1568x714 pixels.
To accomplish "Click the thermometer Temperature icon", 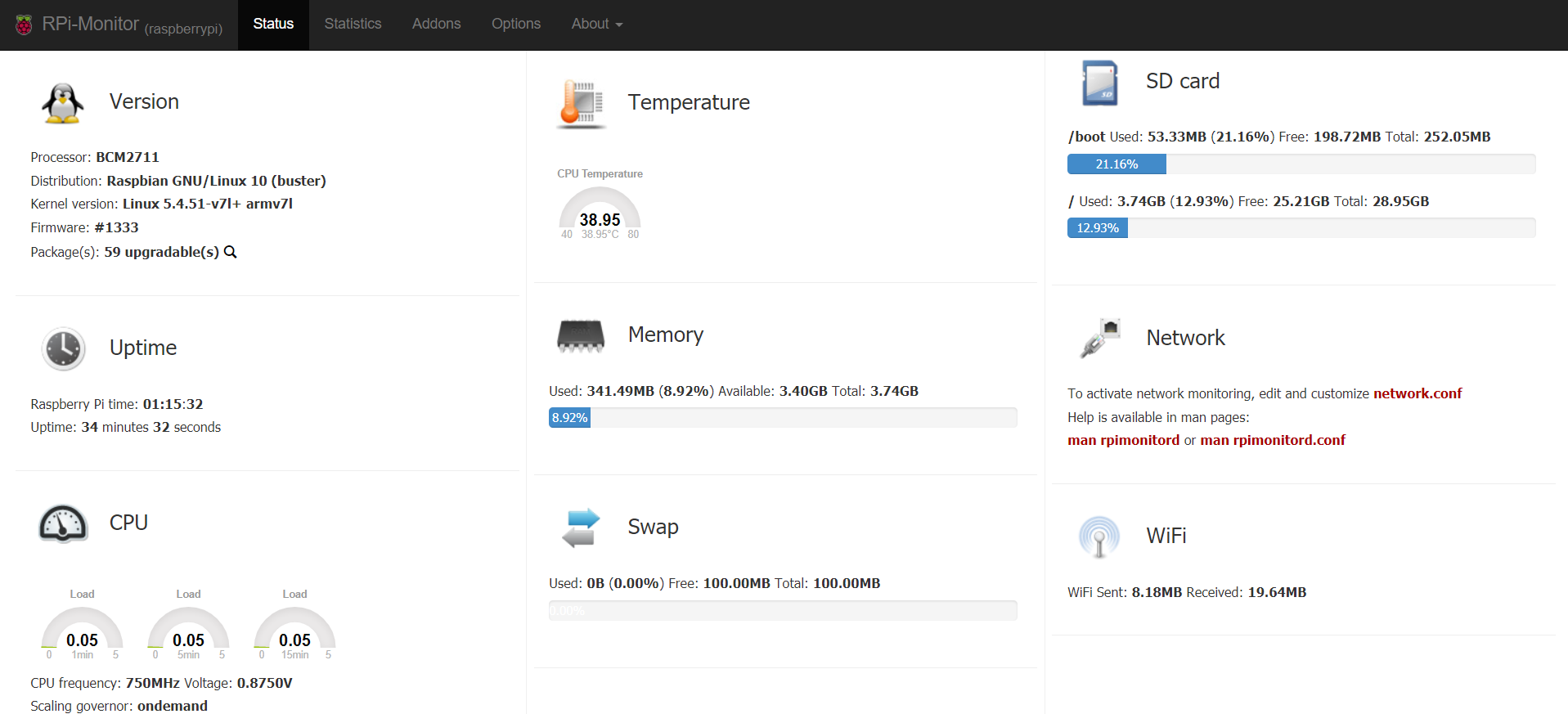I will [582, 104].
